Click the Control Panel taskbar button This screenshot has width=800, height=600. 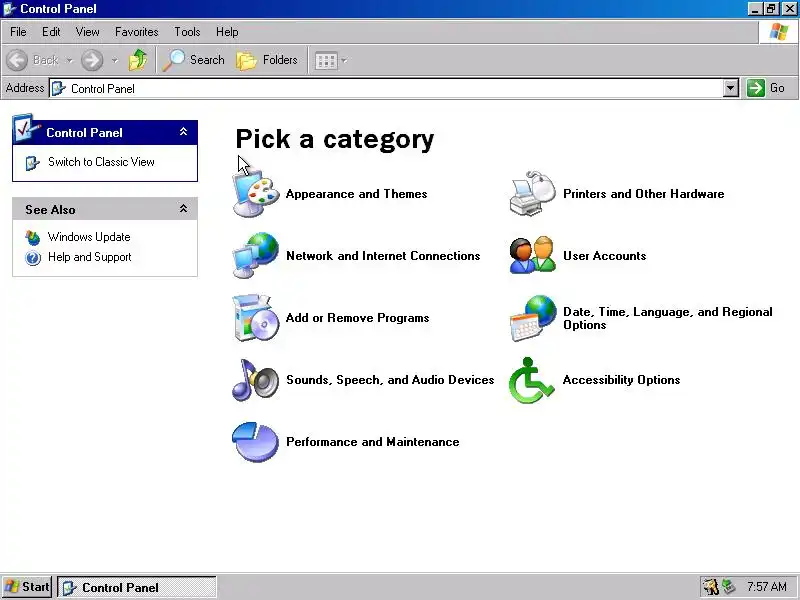(137, 587)
